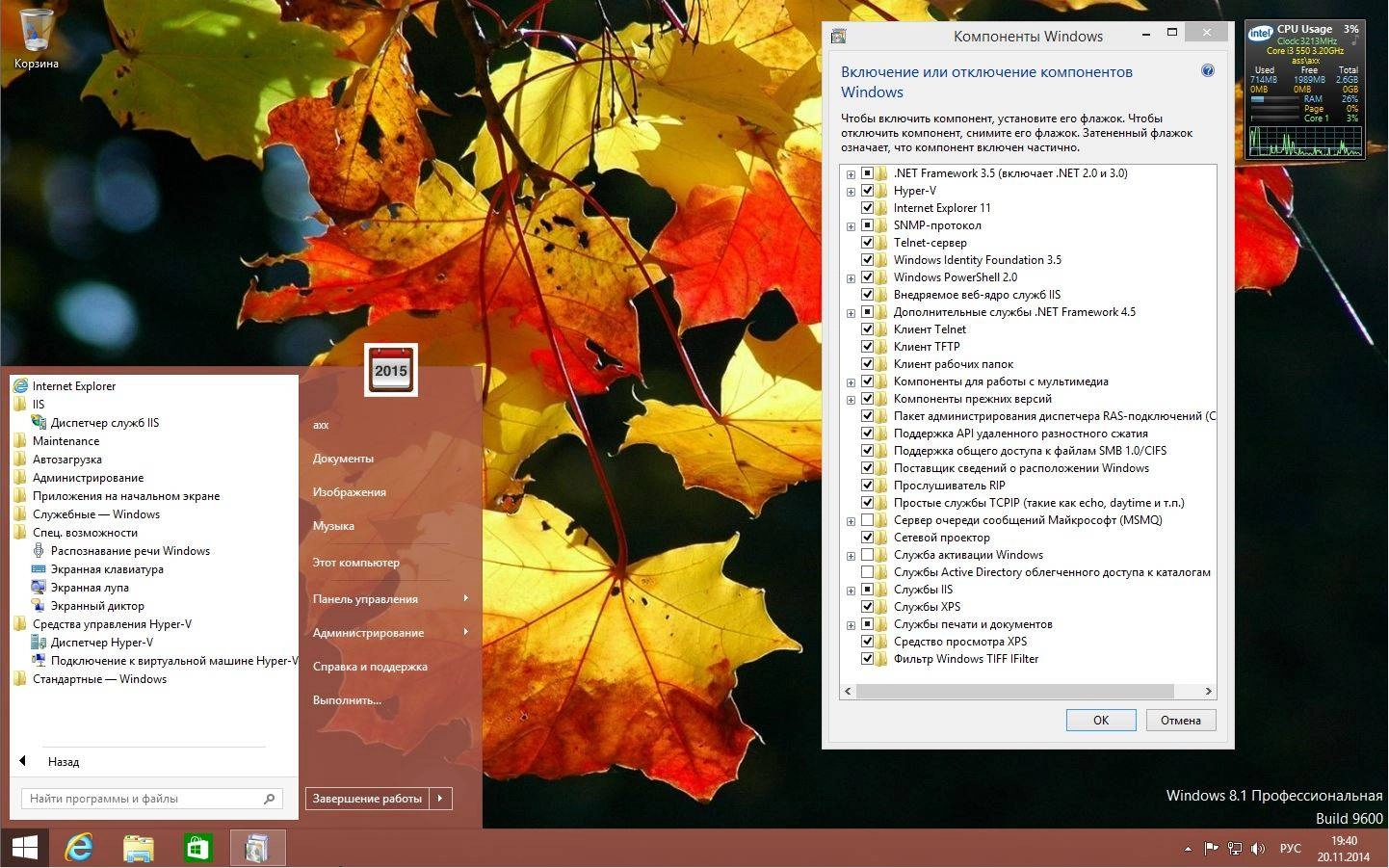The width and height of the screenshot is (1389, 868).
Task: Open Диспетчер Hyper-V icon
Action: point(39,643)
